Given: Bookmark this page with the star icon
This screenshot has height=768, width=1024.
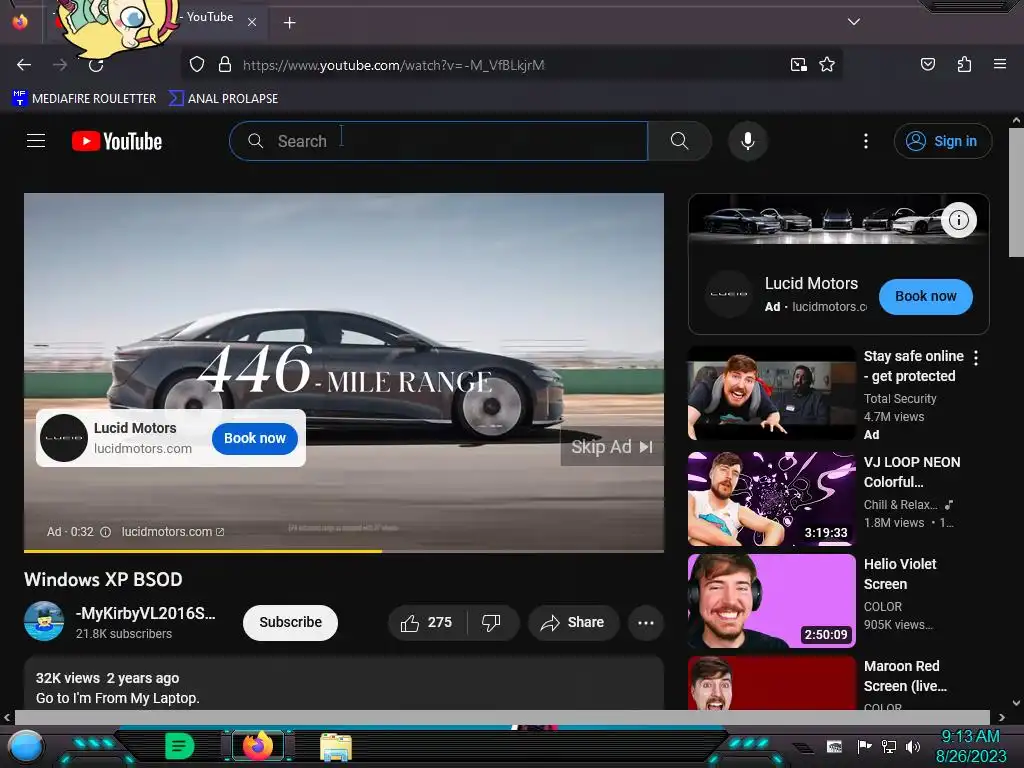Looking at the screenshot, I should click(x=827, y=65).
